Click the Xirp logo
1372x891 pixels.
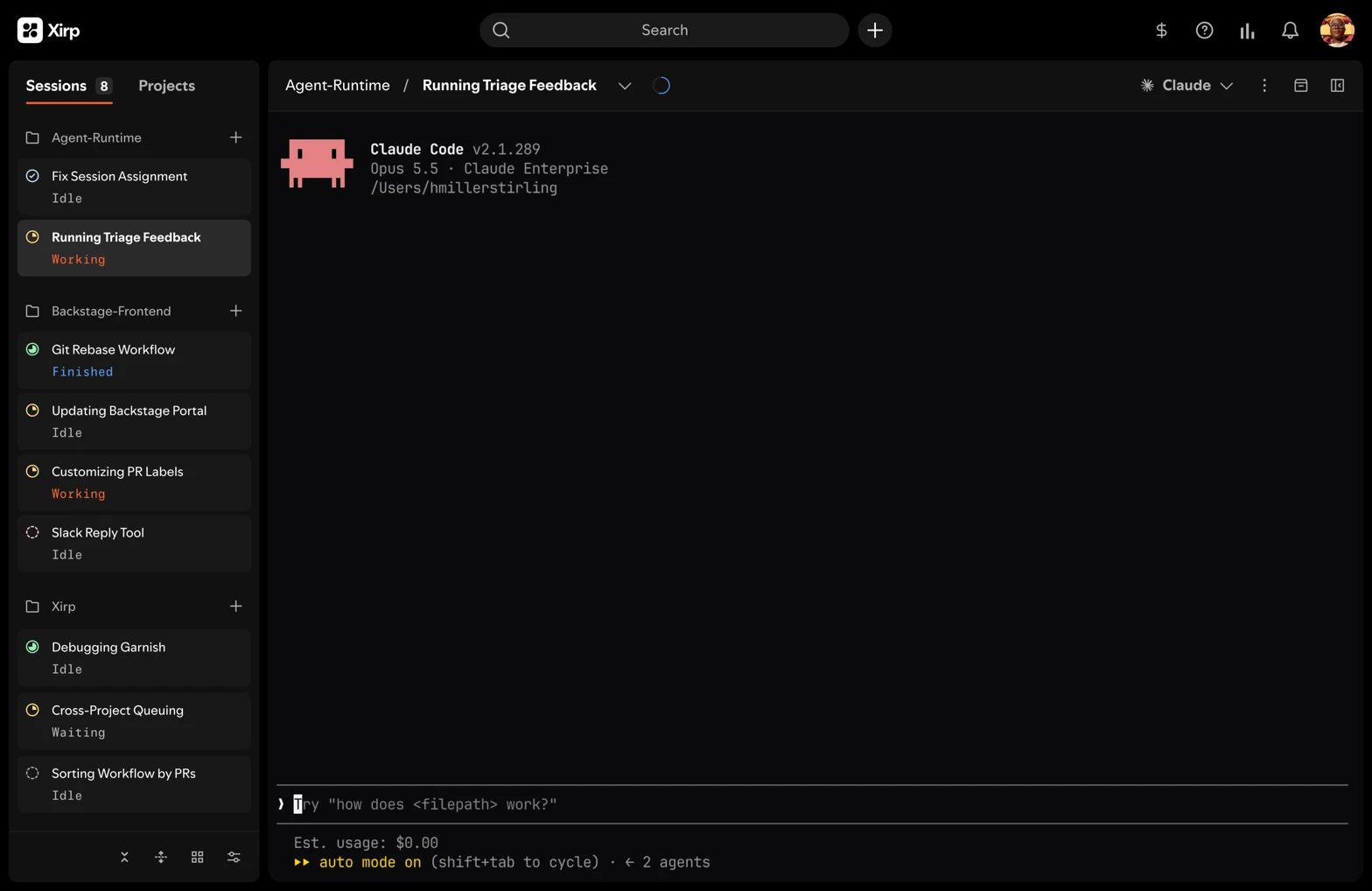(x=48, y=30)
